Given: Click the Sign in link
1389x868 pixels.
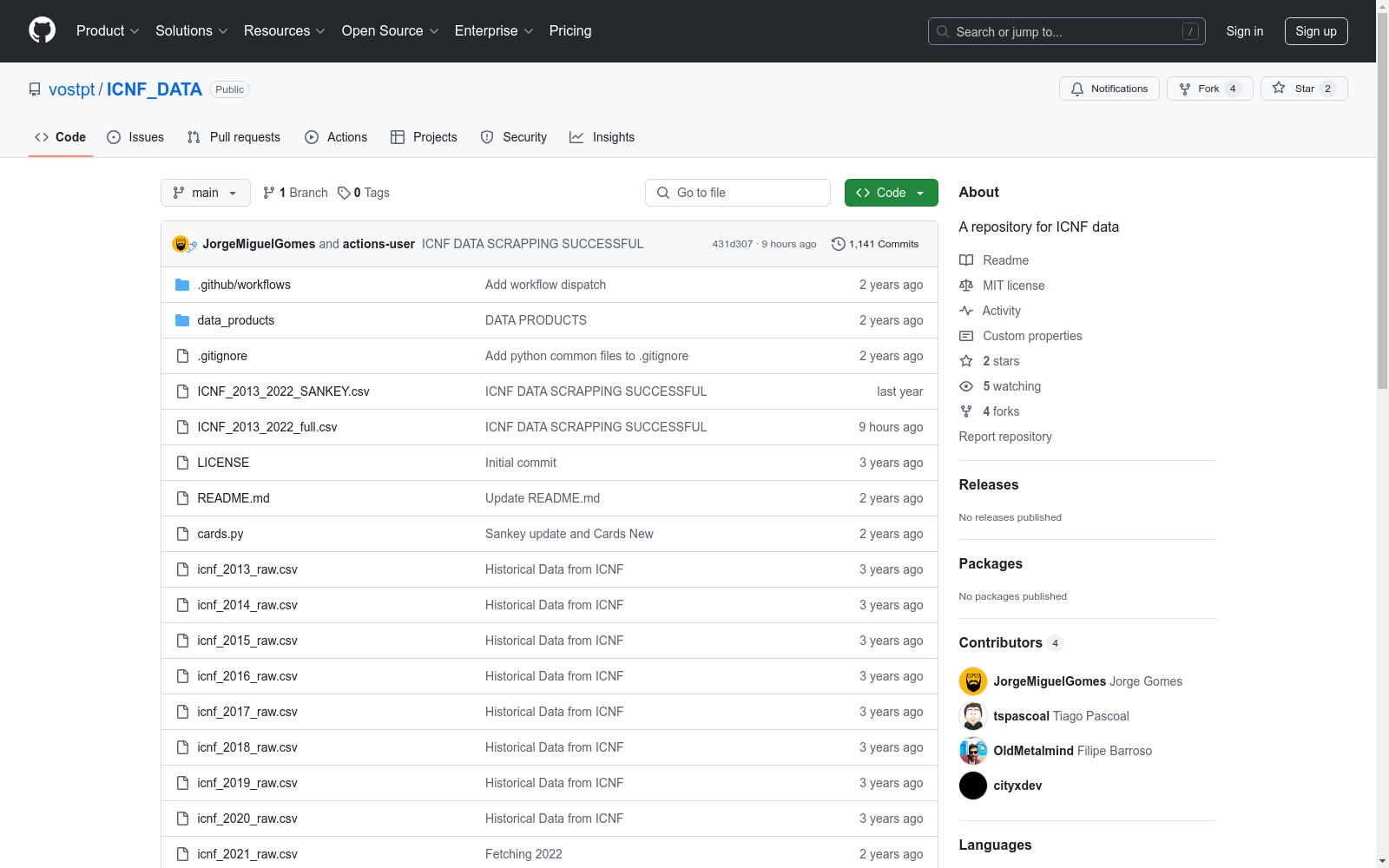Looking at the screenshot, I should (x=1245, y=31).
